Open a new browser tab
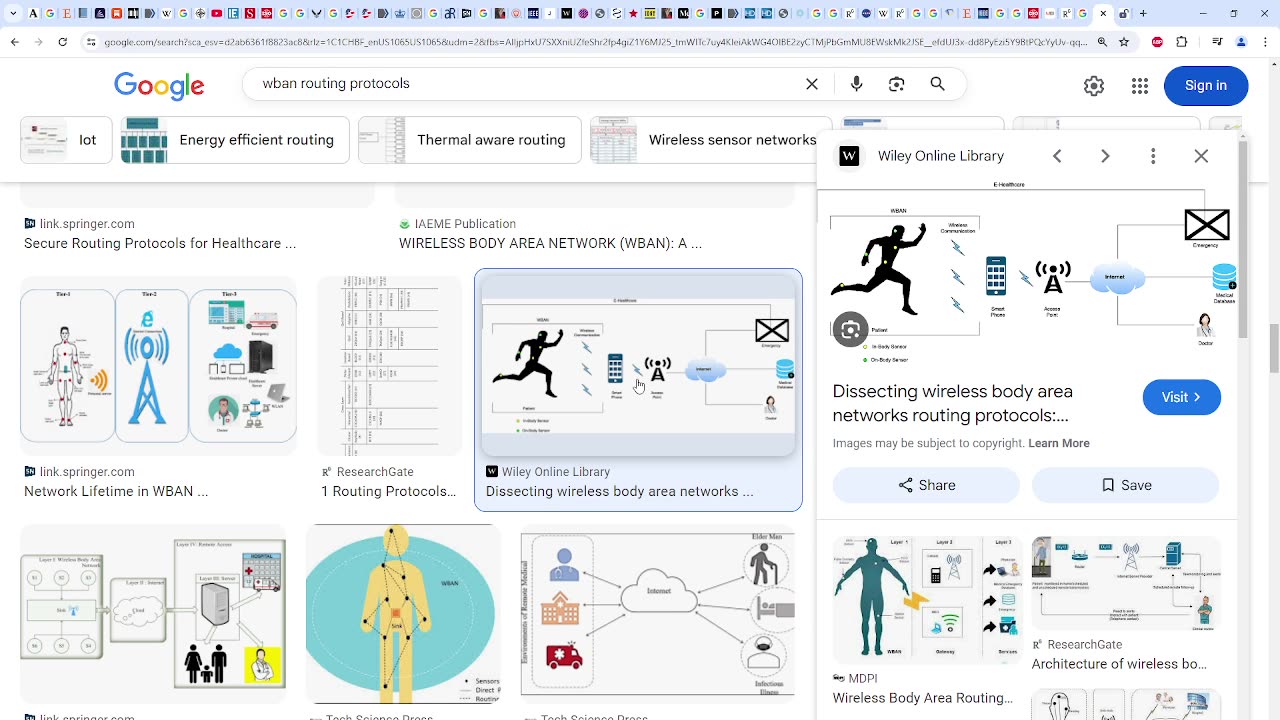The width and height of the screenshot is (1280, 720). point(1143,14)
